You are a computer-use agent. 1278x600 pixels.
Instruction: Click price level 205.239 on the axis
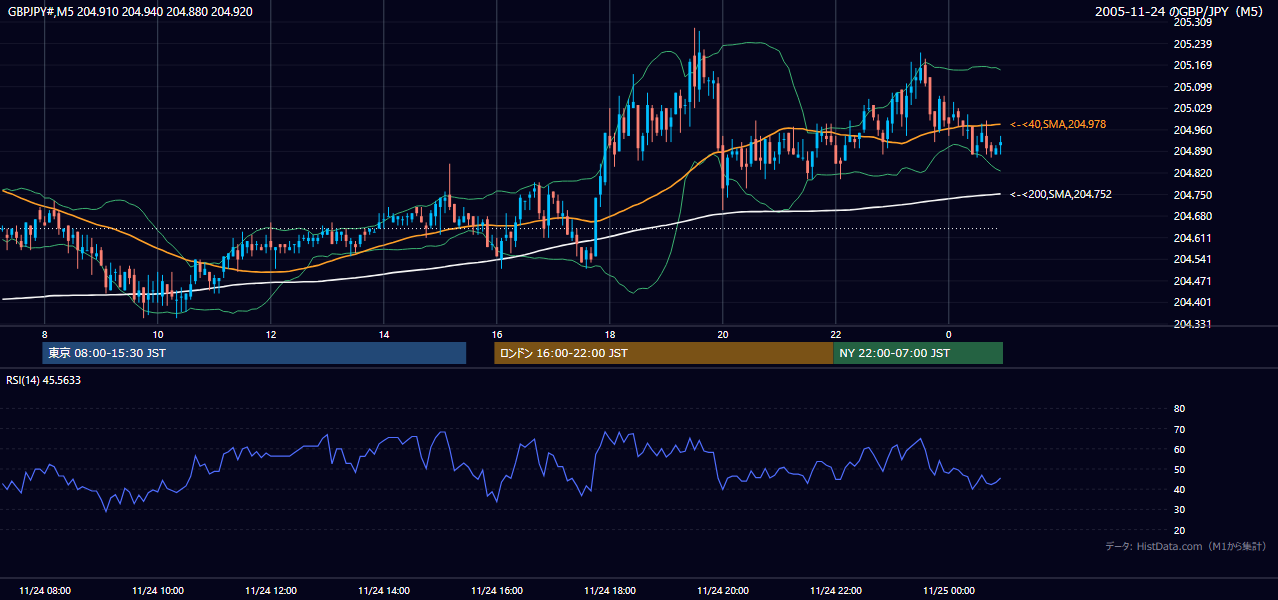click(1193, 44)
